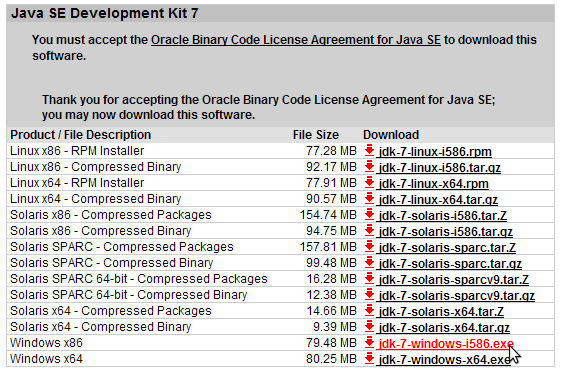Download jdk-7-solaris-i586.tar.Z file link
The height and width of the screenshot is (374, 561).
pos(443,216)
